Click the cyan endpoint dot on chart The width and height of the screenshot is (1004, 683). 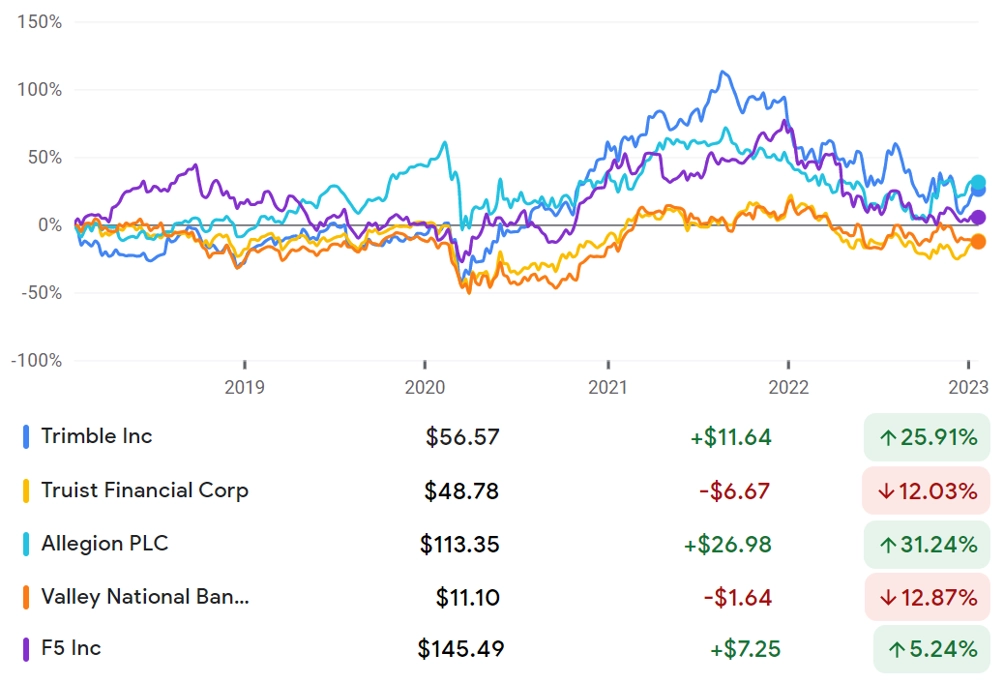(978, 183)
